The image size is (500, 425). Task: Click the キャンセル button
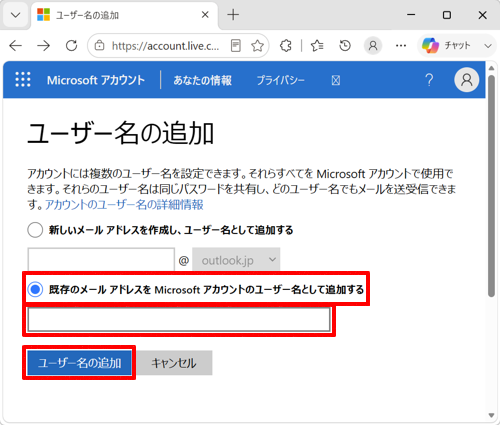tap(174, 363)
